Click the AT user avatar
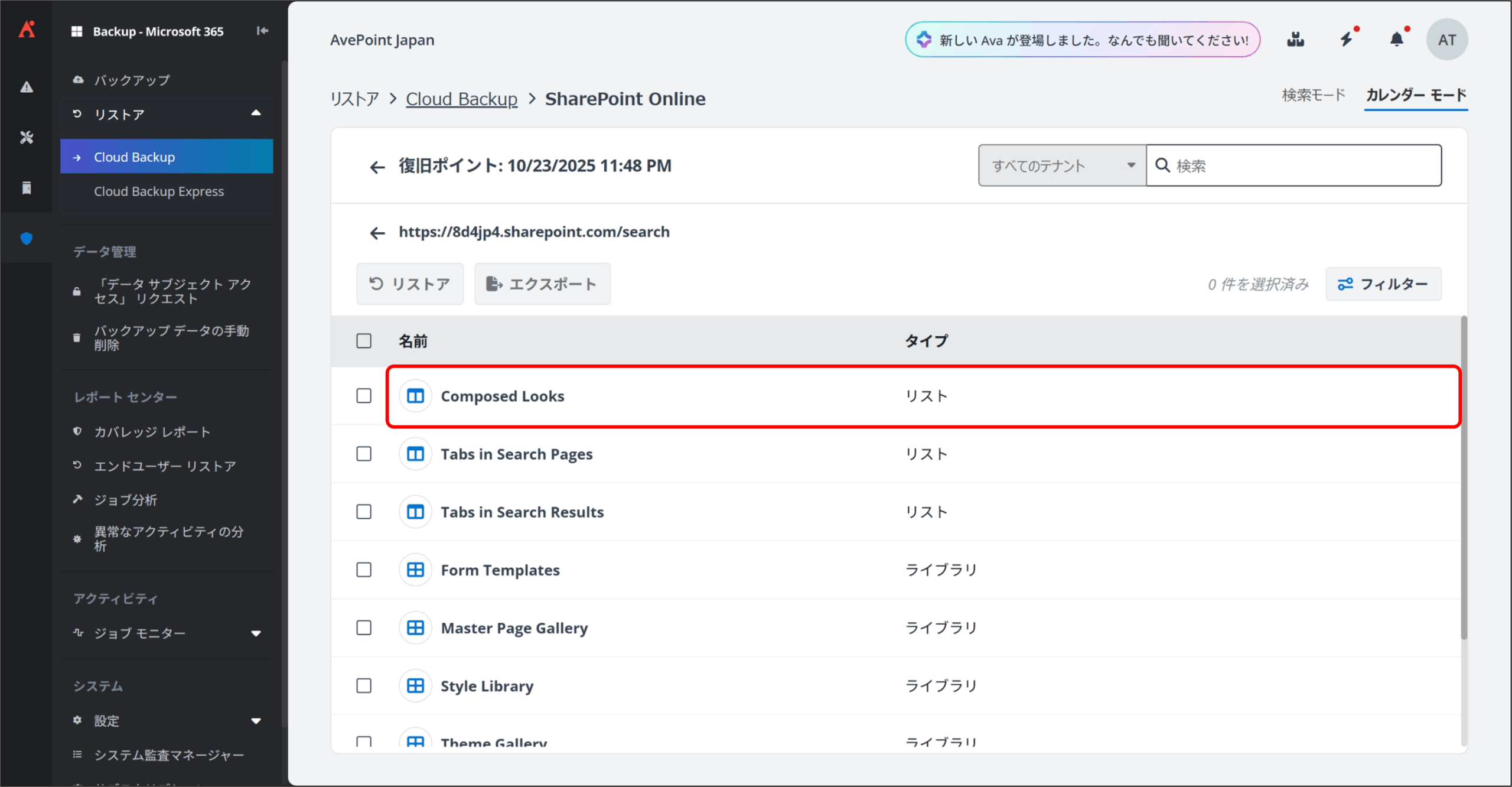Image resolution: width=1512 pixels, height=787 pixels. pyautogui.click(x=1446, y=40)
